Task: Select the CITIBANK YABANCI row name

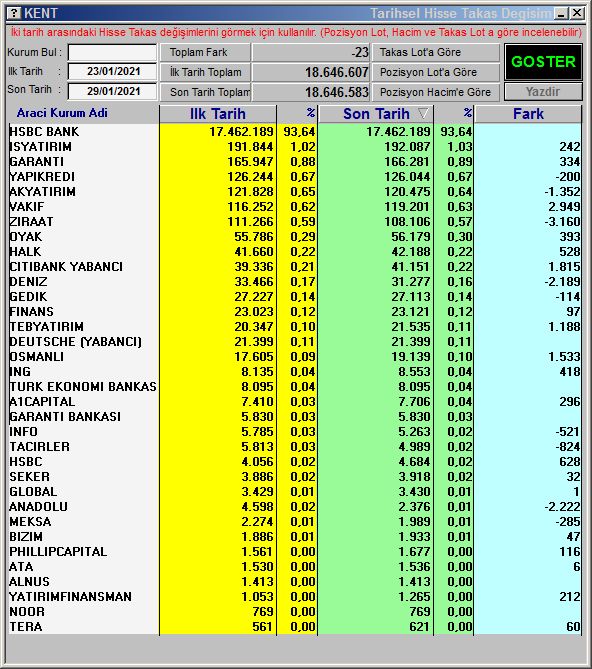Action: point(66,267)
